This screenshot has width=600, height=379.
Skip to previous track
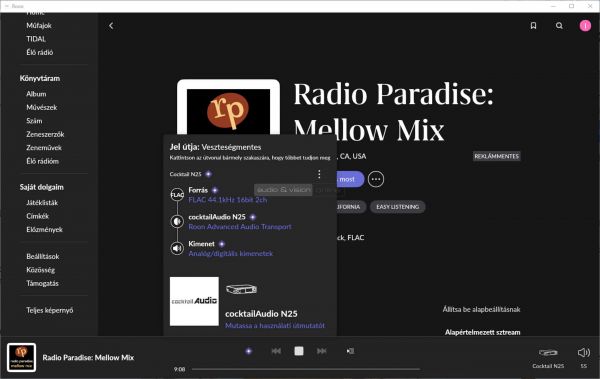(x=276, y=351)
